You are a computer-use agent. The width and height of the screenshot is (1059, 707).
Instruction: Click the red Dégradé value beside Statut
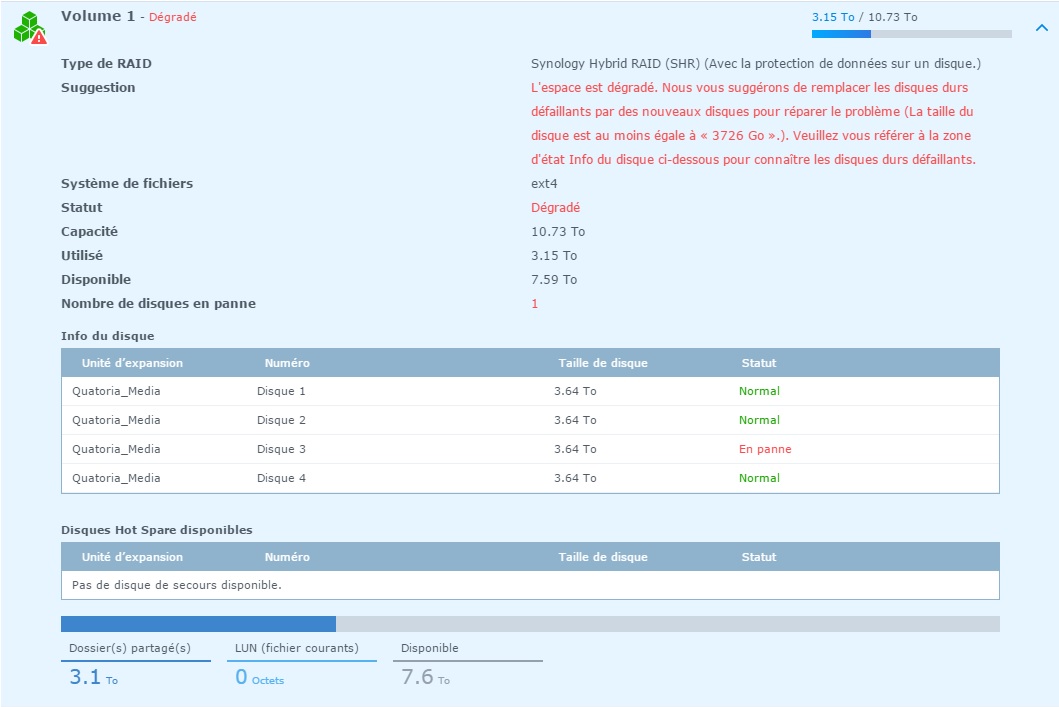(x=555, y=208)
